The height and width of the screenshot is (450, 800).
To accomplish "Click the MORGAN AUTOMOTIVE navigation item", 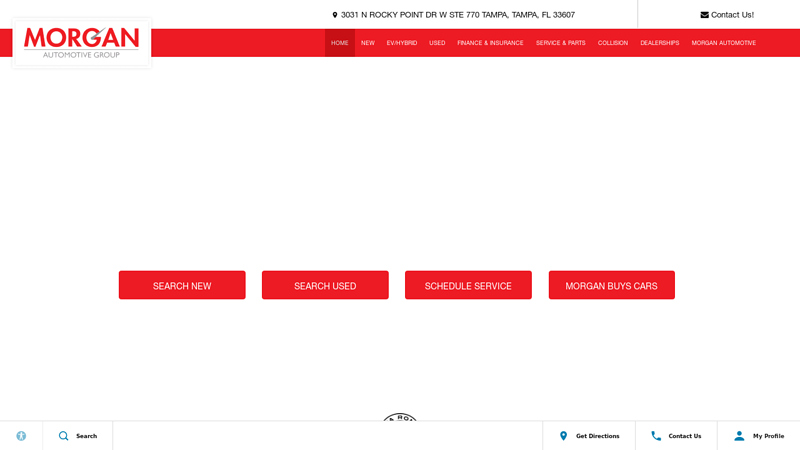I will tap(723, 43).
